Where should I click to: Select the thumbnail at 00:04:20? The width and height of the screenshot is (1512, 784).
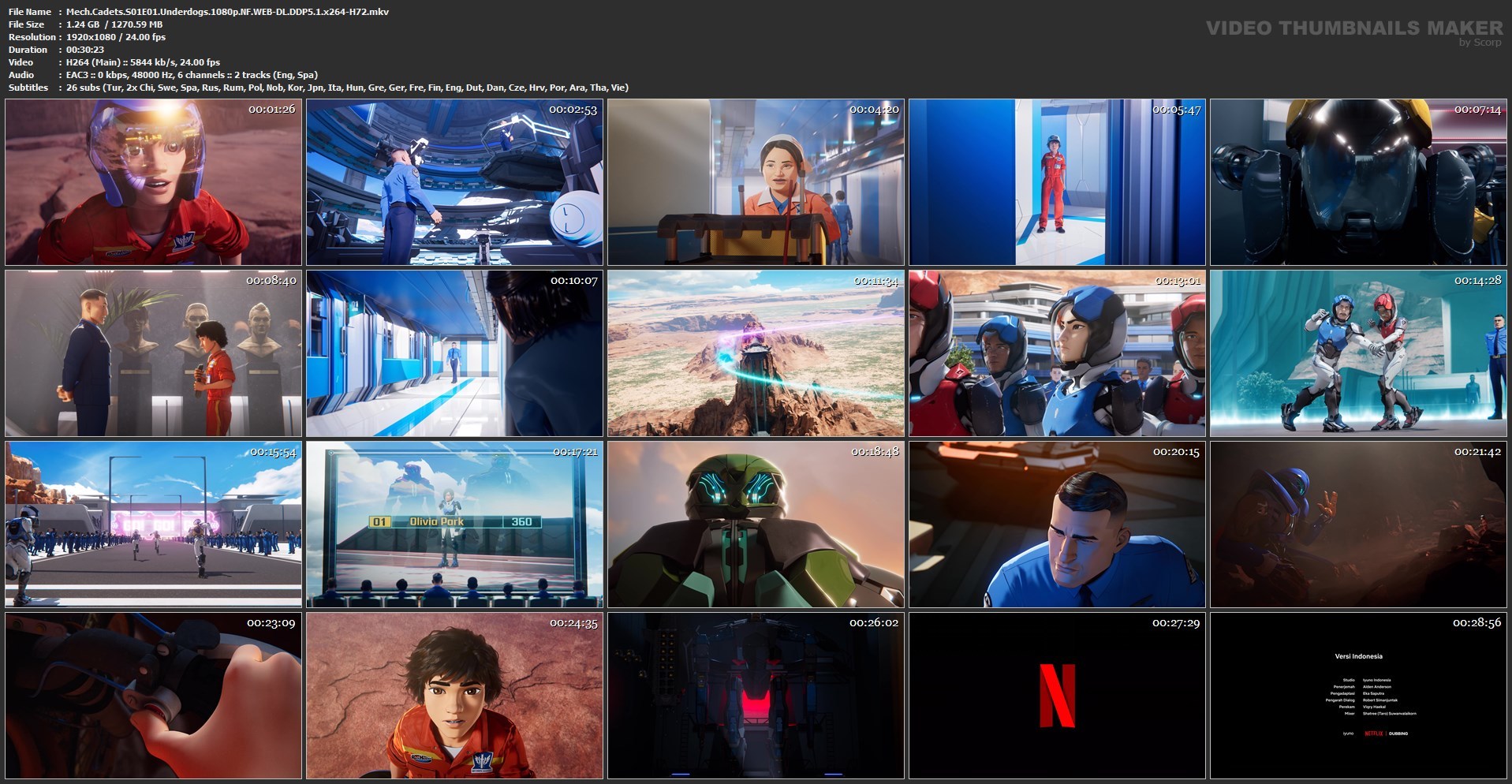point(756,182)
